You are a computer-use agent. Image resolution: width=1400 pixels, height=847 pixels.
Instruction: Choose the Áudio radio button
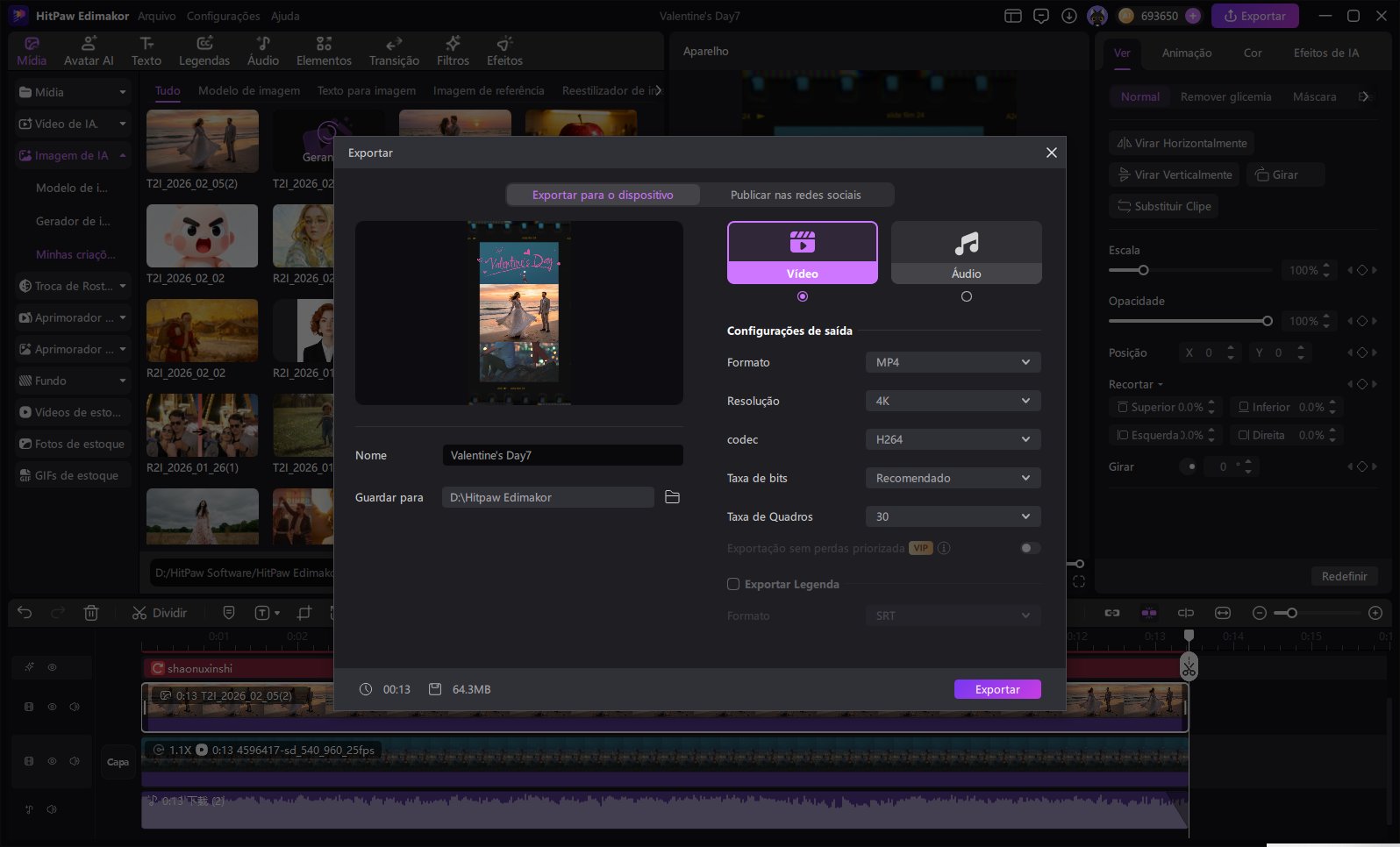tap(966, 296)
